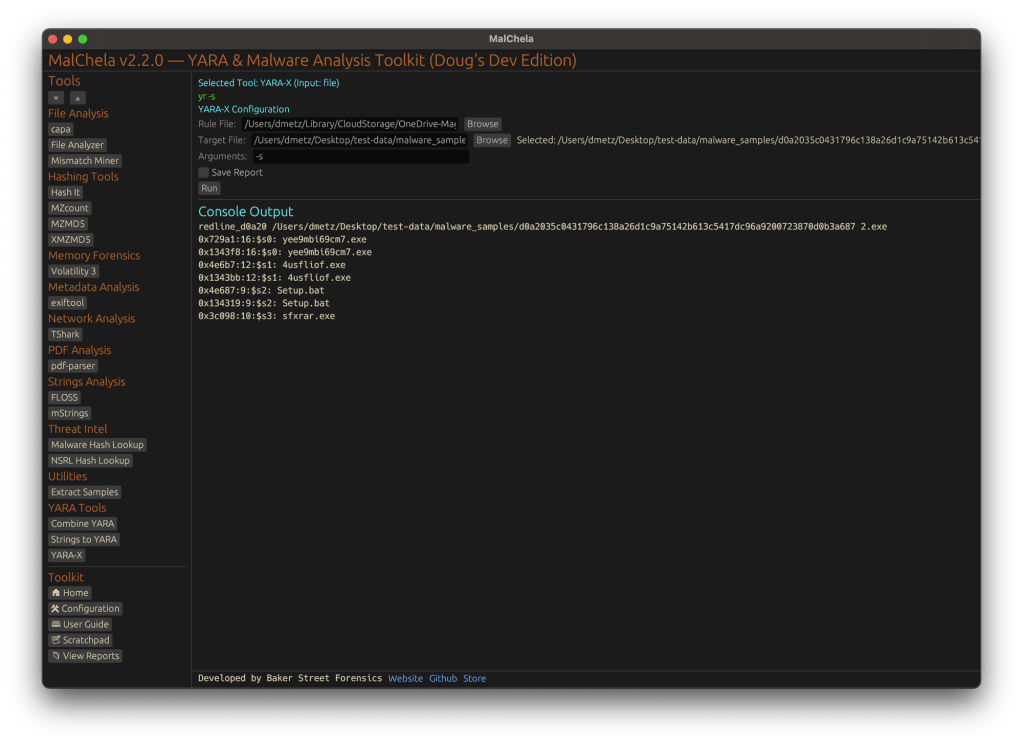The image size is (1023, 744).
Task: Collapse tools with the down-arrow button
Action: pyautogui.click(x=56, y=98)
